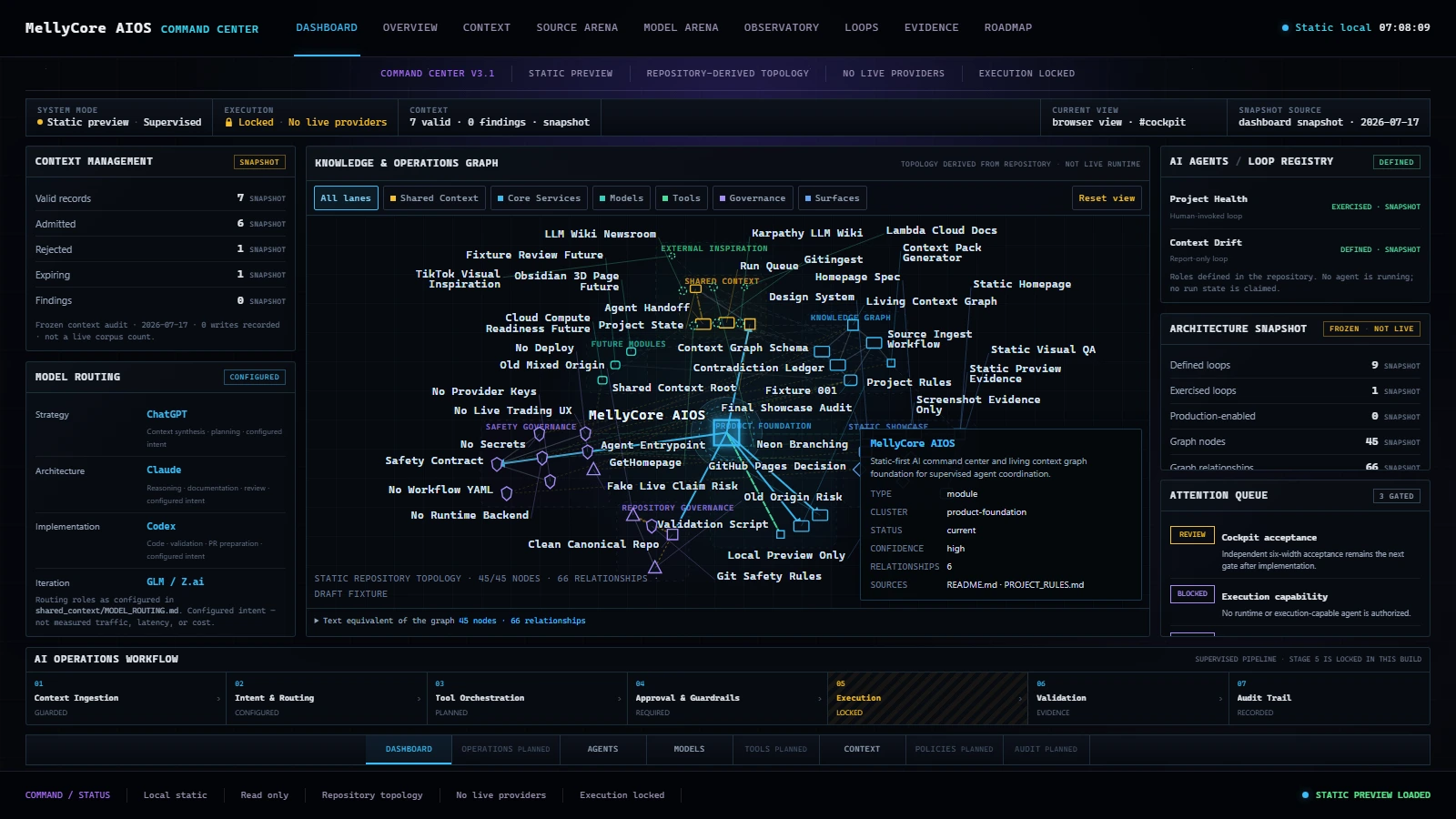Open the Tool Orchestration workflow stage

pyautogui.click(x=527, y=698)
